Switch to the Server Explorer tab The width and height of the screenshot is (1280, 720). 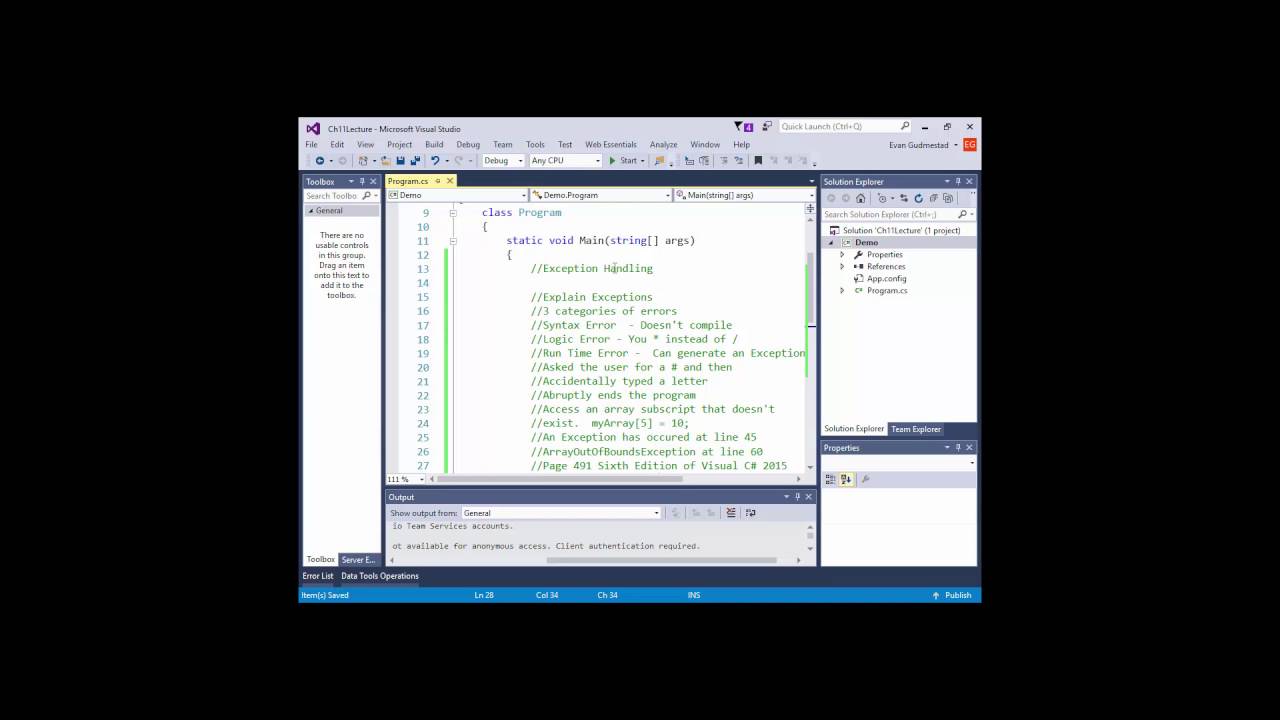tap(358, 560)
